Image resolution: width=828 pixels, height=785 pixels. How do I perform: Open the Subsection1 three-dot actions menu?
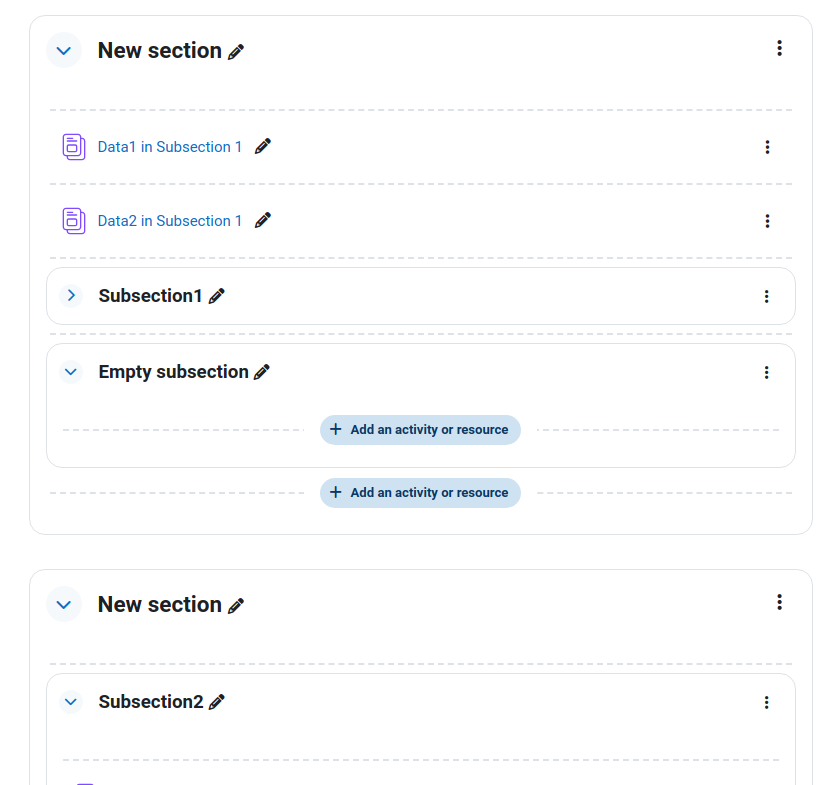point(766,297)
